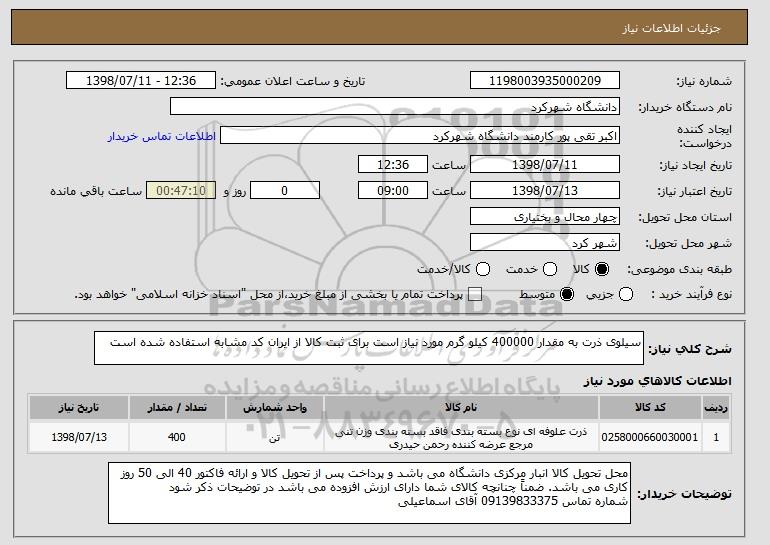Image resolution: width=770 pixels, height=545 pixels.
Task: Click the remaining time countdown 00:47:10
Action: [181, 191]
